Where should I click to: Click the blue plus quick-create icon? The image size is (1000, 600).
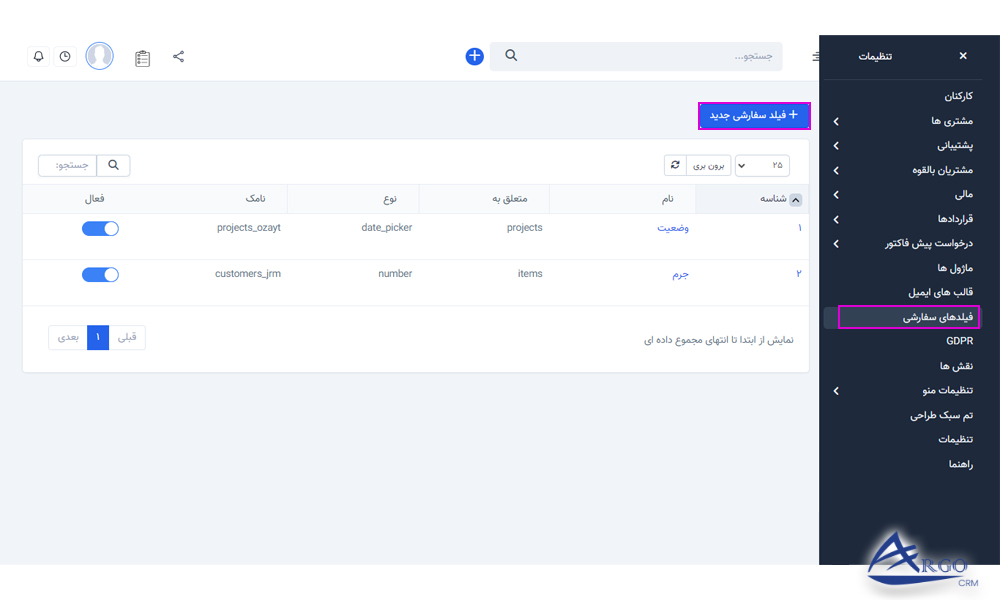pos(473,56)
